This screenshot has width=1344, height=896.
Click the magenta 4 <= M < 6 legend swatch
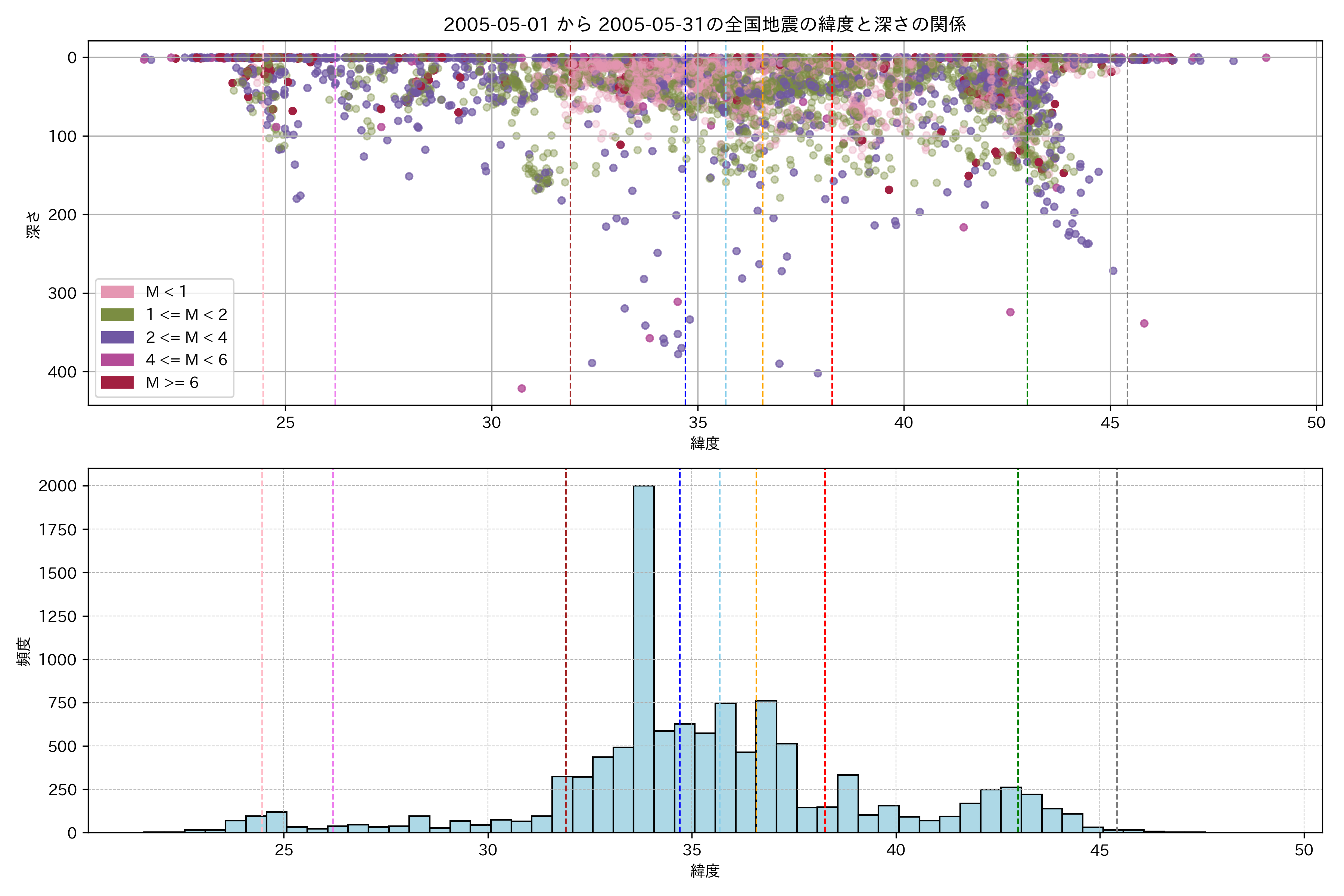117,360
